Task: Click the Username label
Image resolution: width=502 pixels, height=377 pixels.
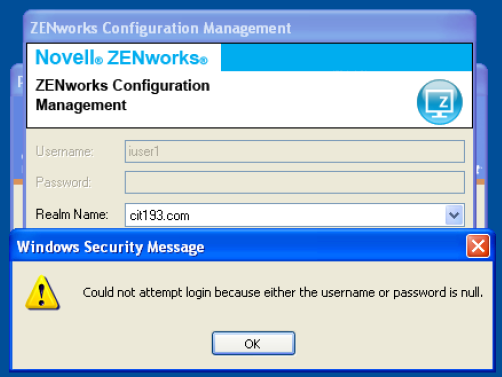Action: tap(65, 151)
